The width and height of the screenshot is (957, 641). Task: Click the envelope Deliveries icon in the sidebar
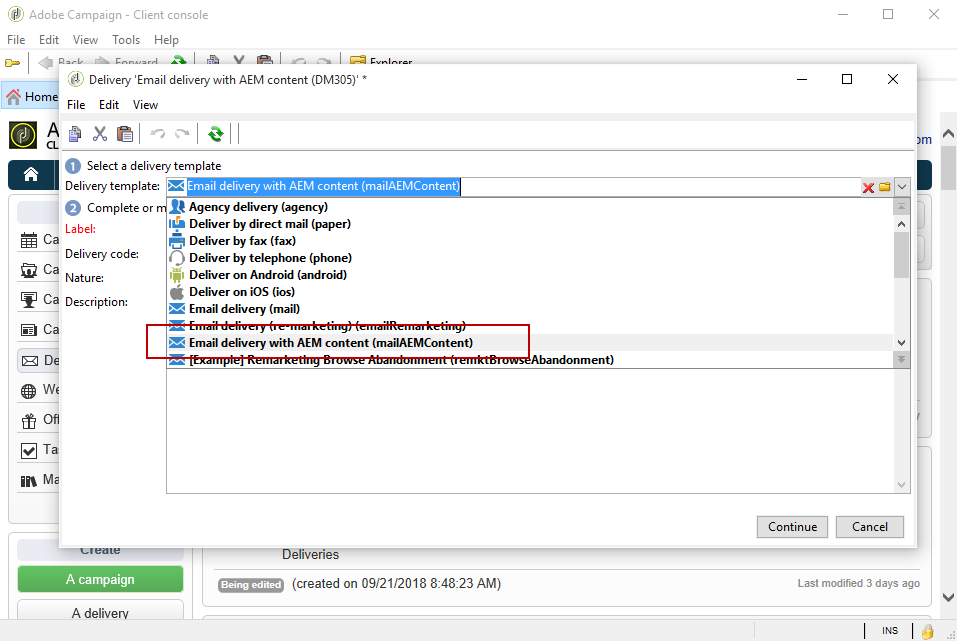[29, 361]
